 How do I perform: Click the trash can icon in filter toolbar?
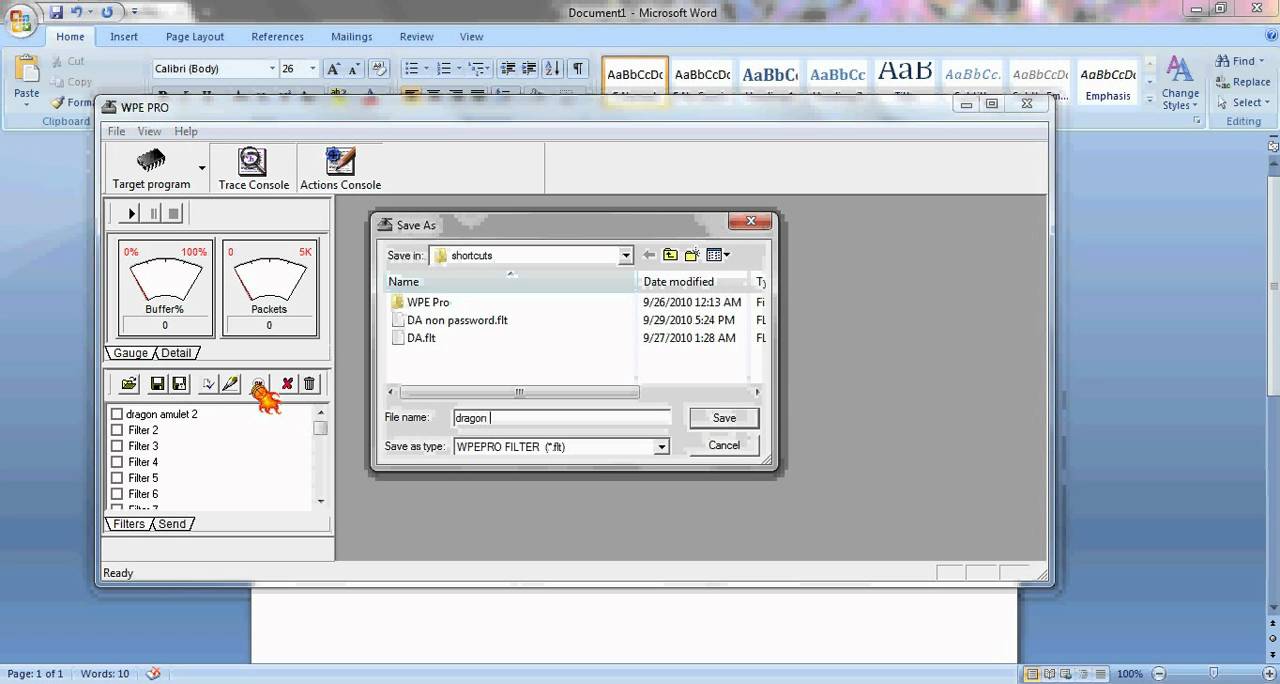(309, 384)
